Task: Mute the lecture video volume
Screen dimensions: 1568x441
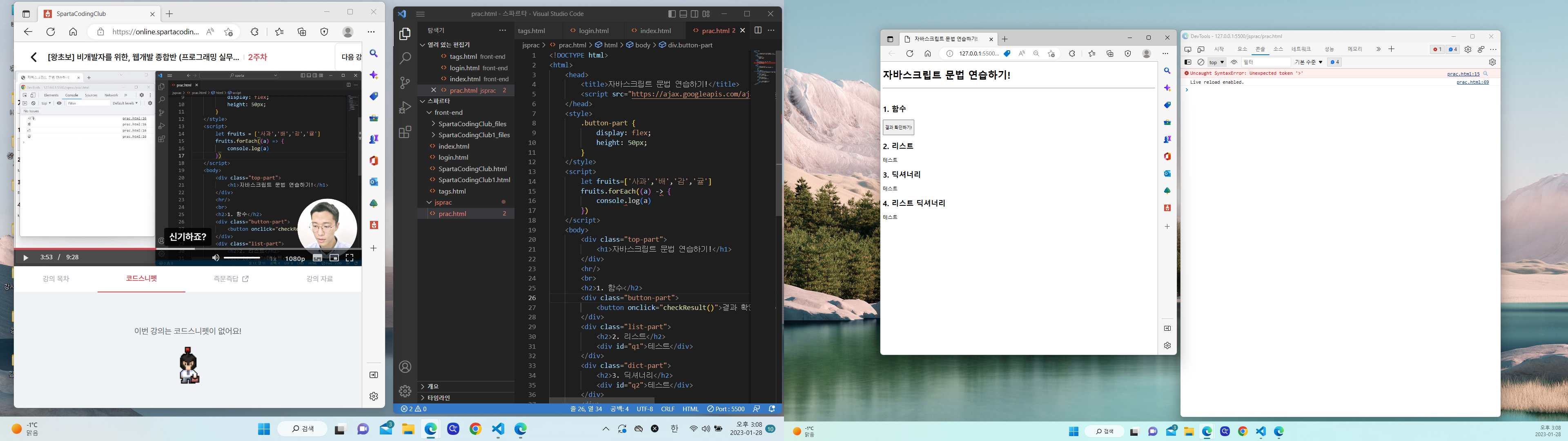Action: (216, 258)
